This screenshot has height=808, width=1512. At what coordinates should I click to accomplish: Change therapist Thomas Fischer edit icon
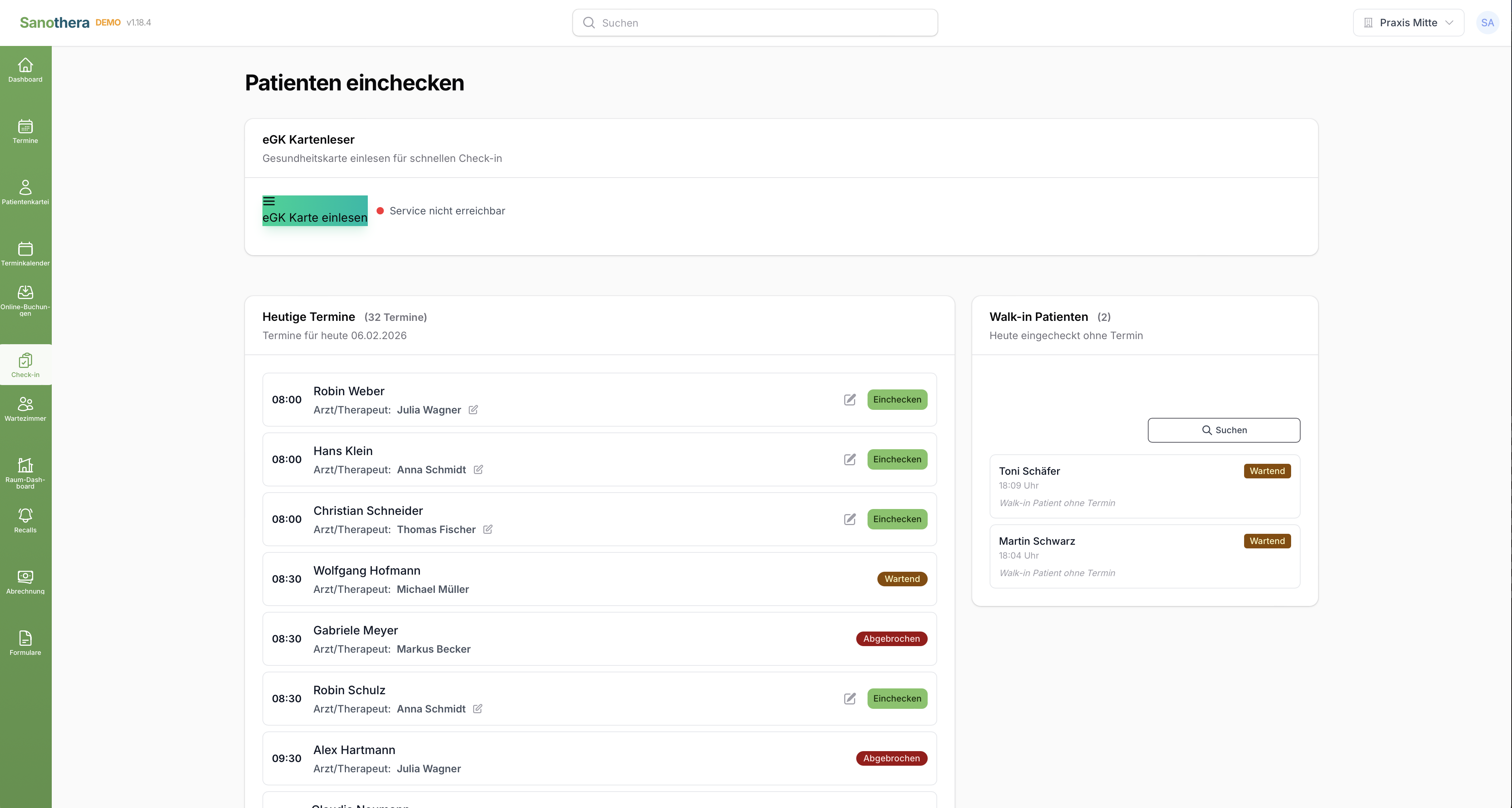point(488,530)
